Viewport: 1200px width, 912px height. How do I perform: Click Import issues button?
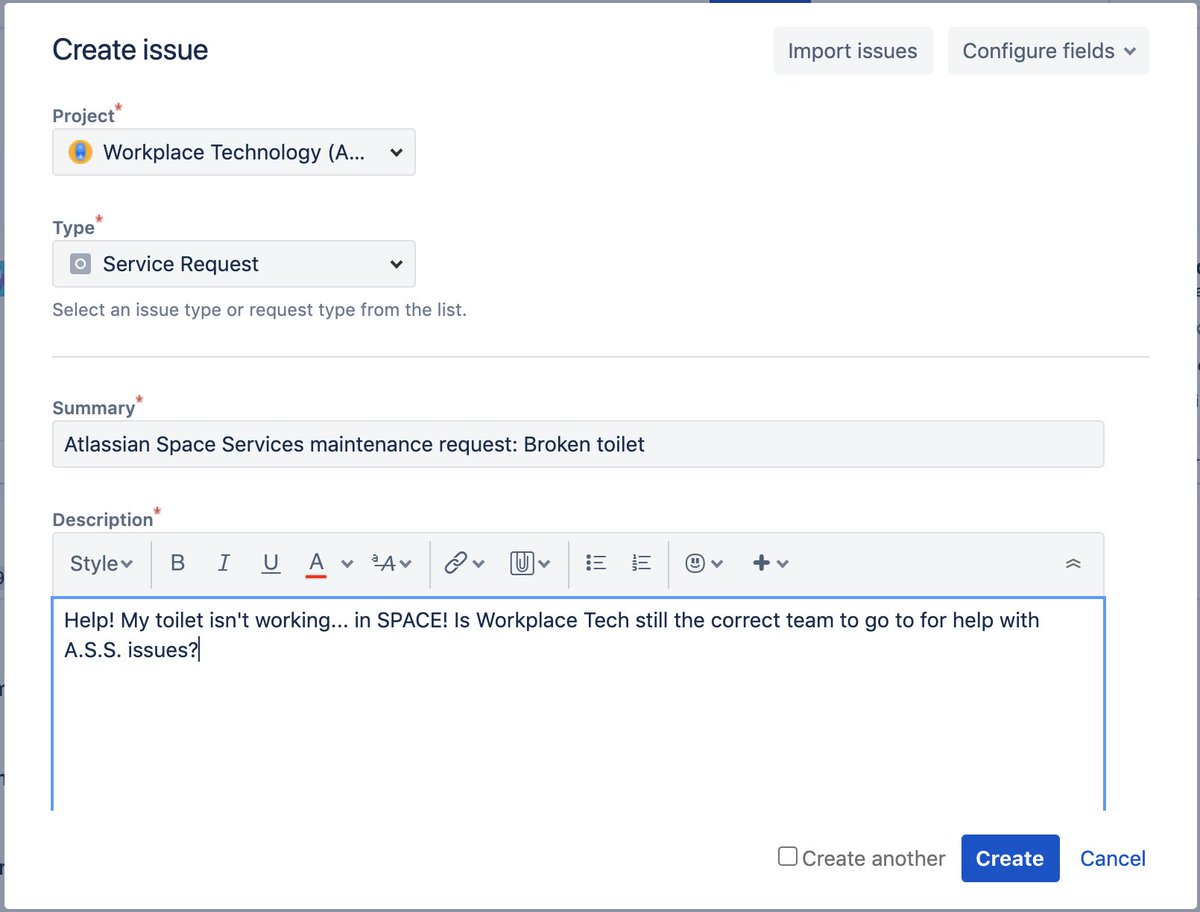[853, 51]
